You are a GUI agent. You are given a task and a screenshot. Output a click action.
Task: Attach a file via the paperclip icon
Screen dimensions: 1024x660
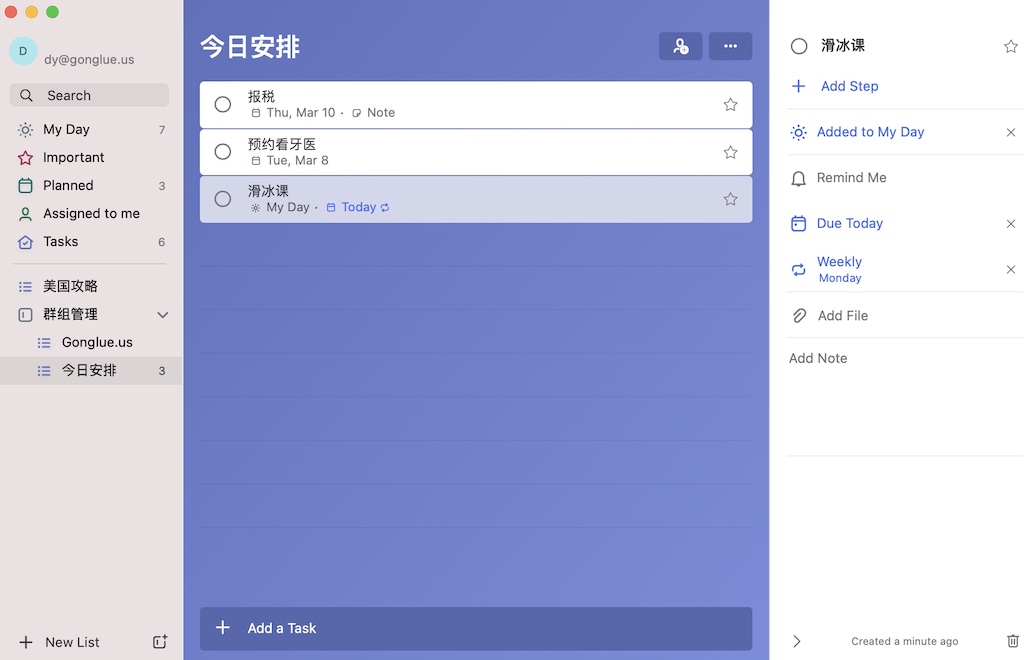[798, 315]
